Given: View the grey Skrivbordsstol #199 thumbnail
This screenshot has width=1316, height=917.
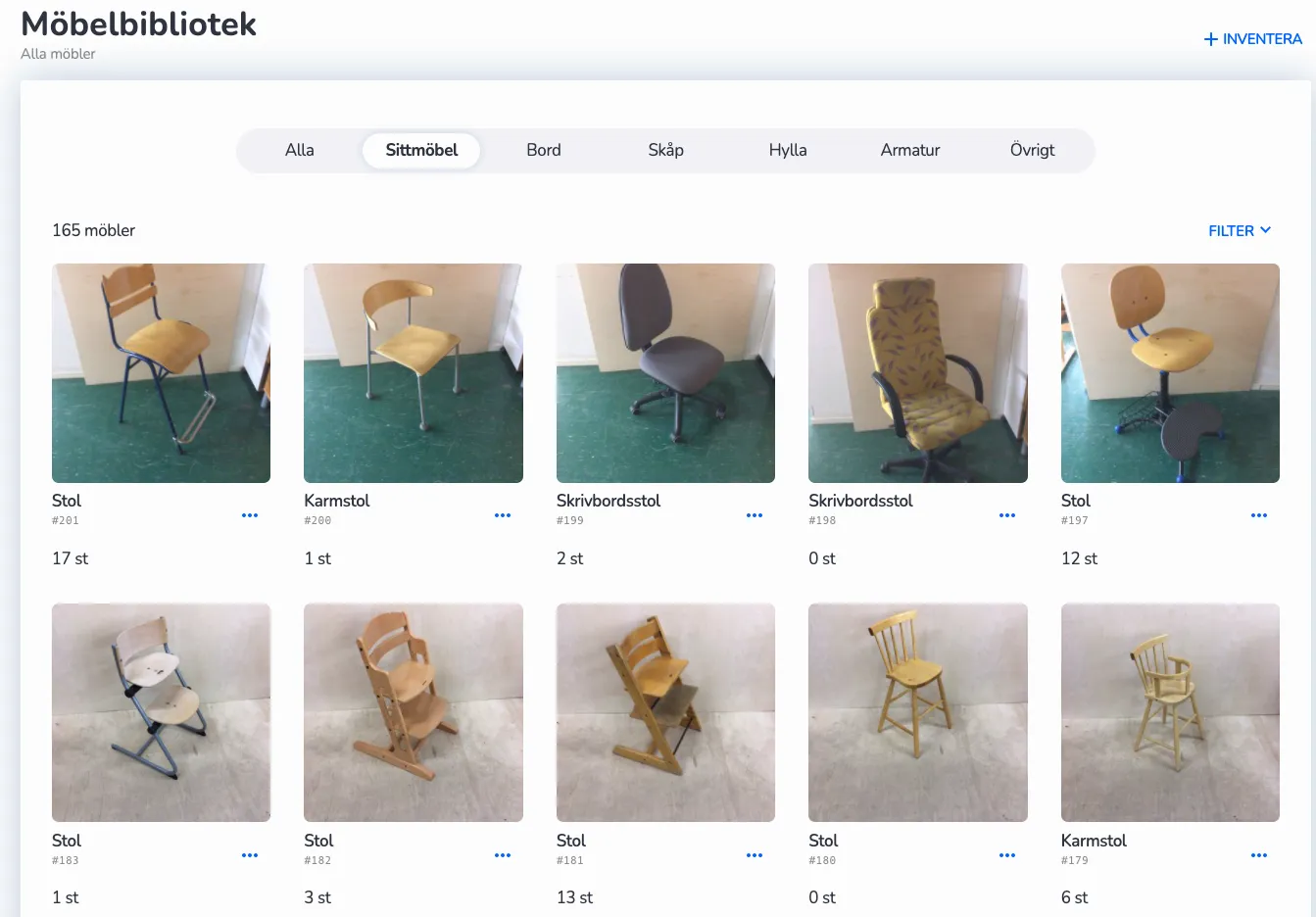Looking at the screenshot, I should pos(665,373).
